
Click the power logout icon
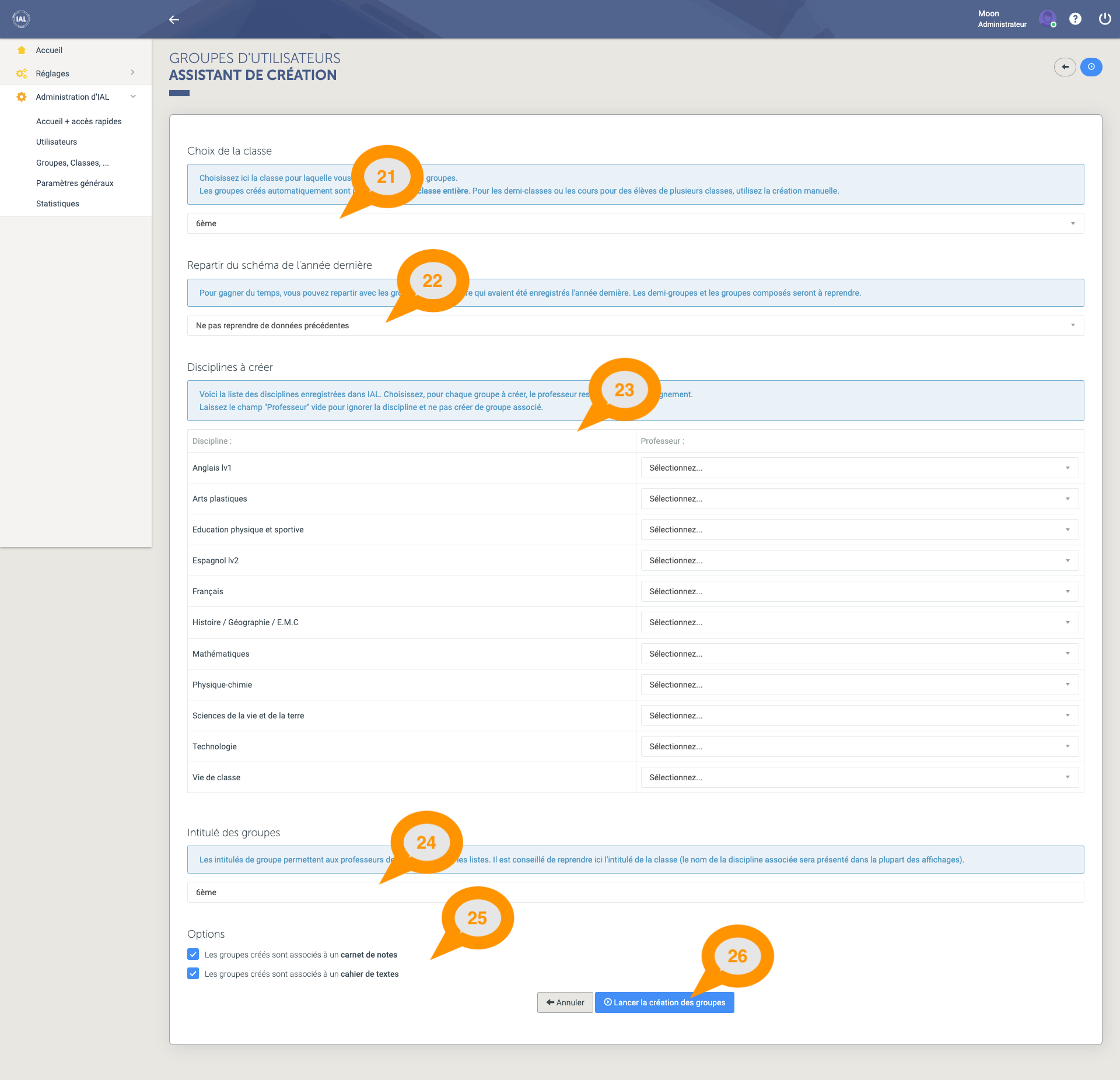[1104, 19]
